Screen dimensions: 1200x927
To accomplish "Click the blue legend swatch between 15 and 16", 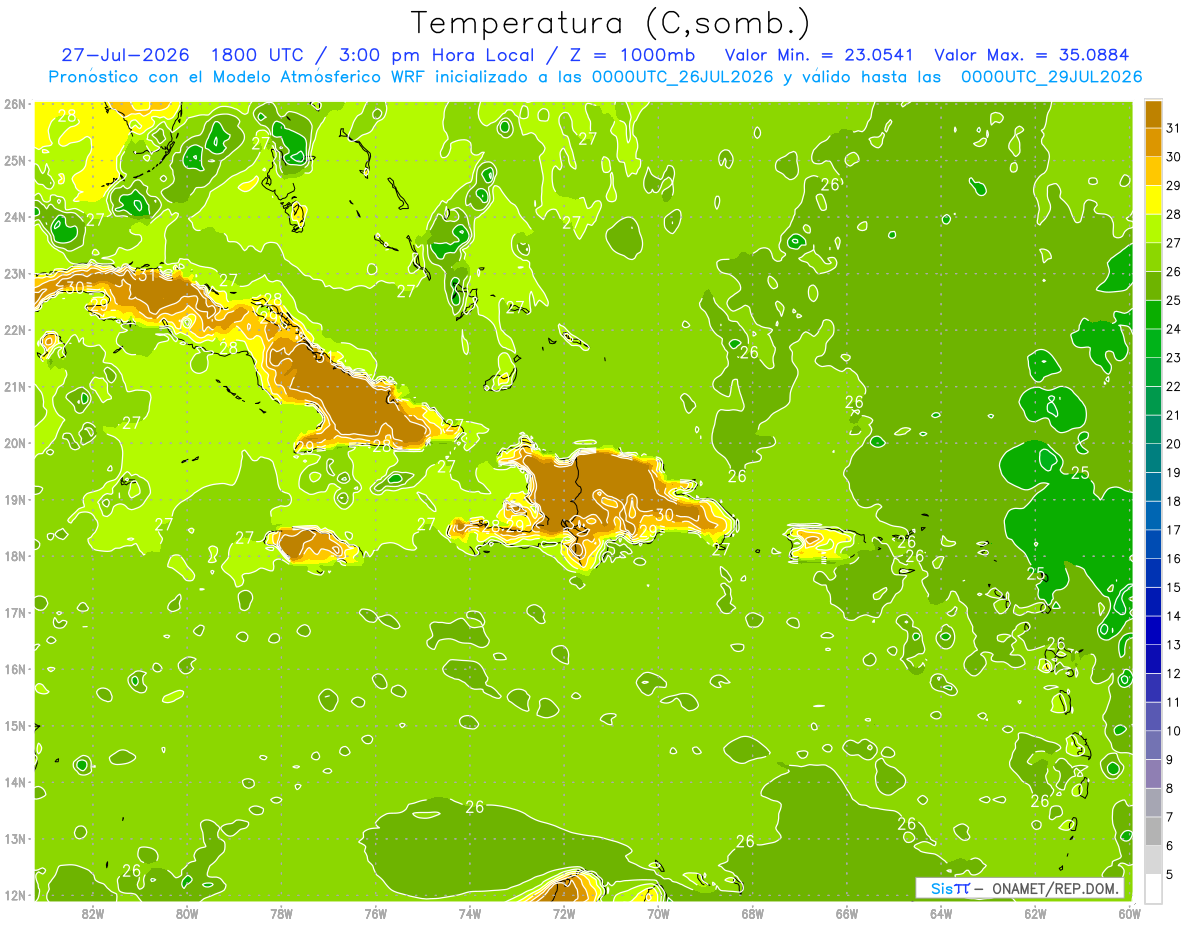I will [x=1153, y=573].
